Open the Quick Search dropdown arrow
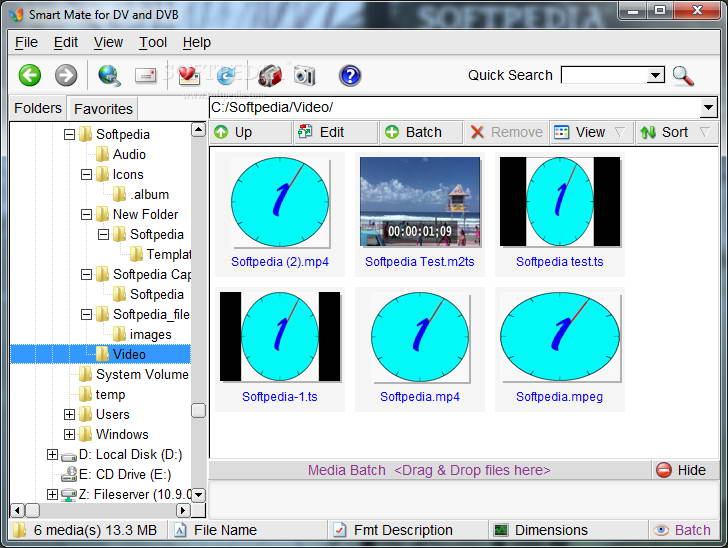The width and height of the screenshot is (728, 548). coord(656,75)
